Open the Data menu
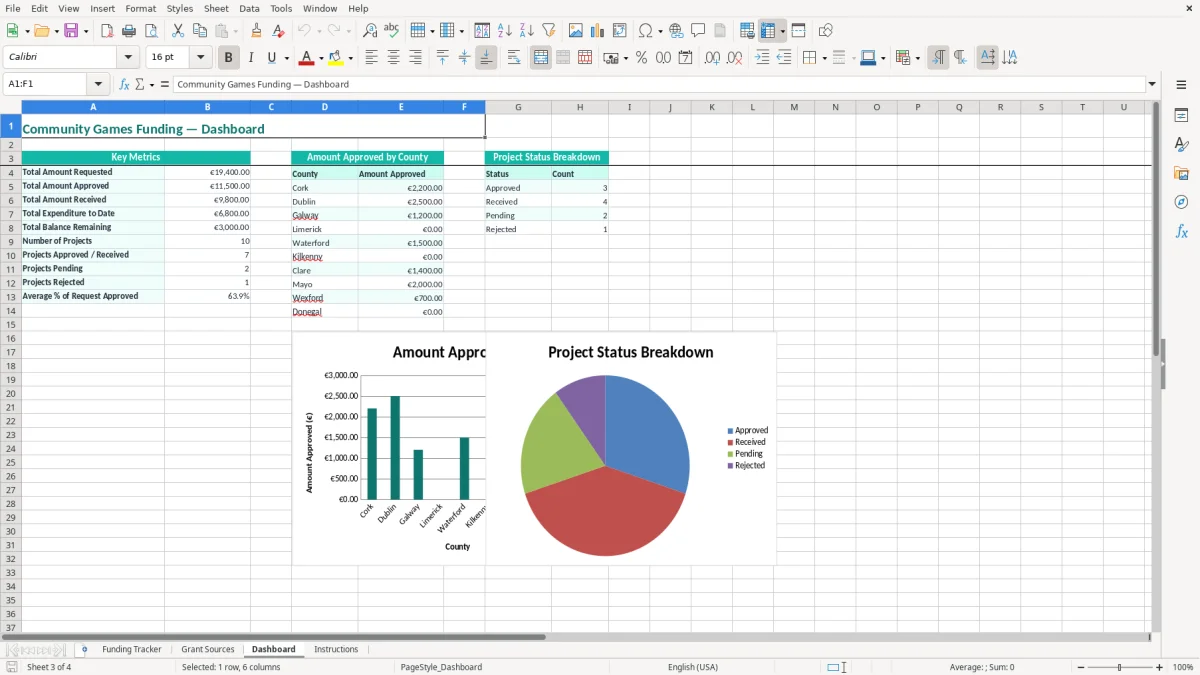Image resolution: width=1200 pixels, height=675 pixels. pos(249,8)
